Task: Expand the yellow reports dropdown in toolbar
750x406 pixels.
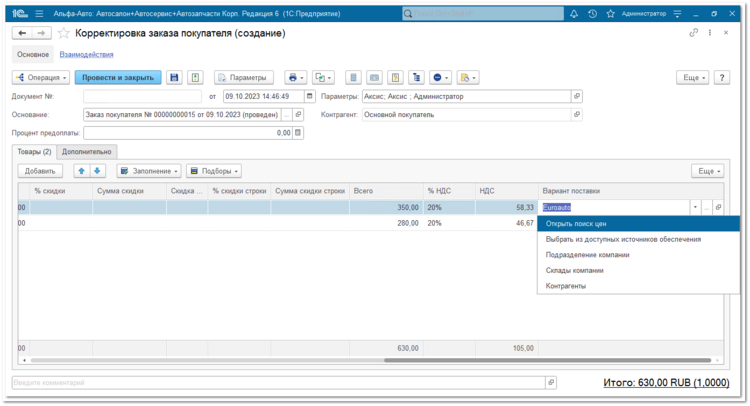Action: click(x=468, y=77)
